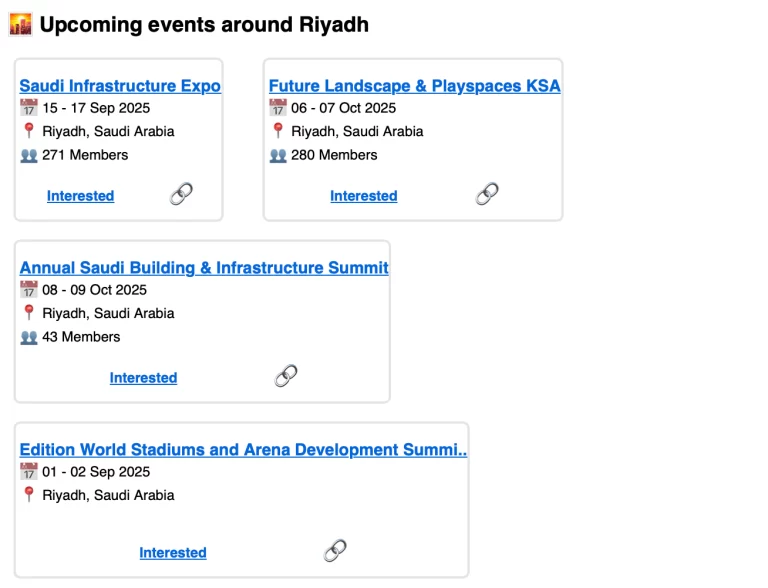
Task: Open Future Landscape & Playspaces KSA event page
Action: pos(414,86)
